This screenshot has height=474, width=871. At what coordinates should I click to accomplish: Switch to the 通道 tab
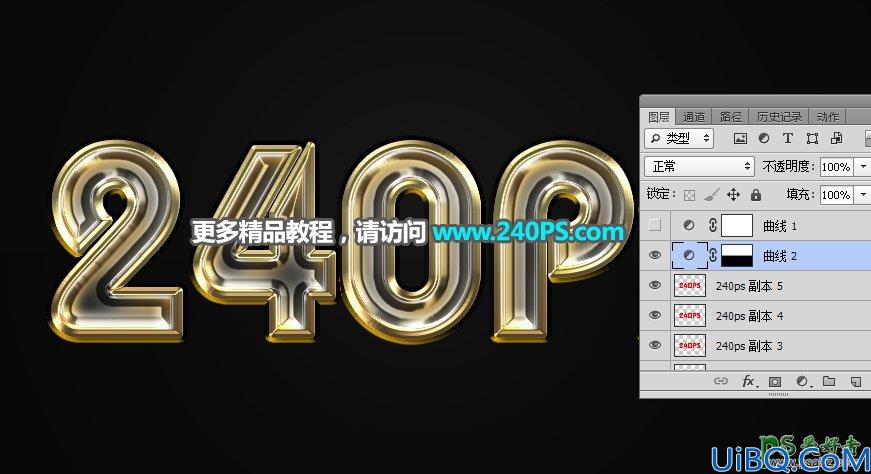coord(693,117)
